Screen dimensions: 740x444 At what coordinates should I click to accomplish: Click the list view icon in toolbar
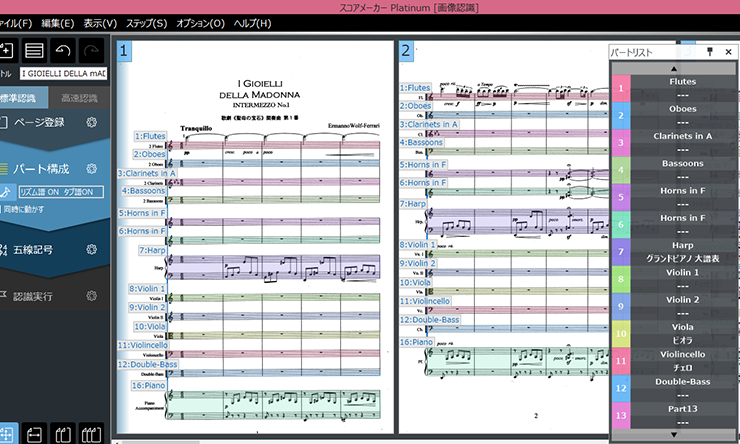tap(34, 49)
